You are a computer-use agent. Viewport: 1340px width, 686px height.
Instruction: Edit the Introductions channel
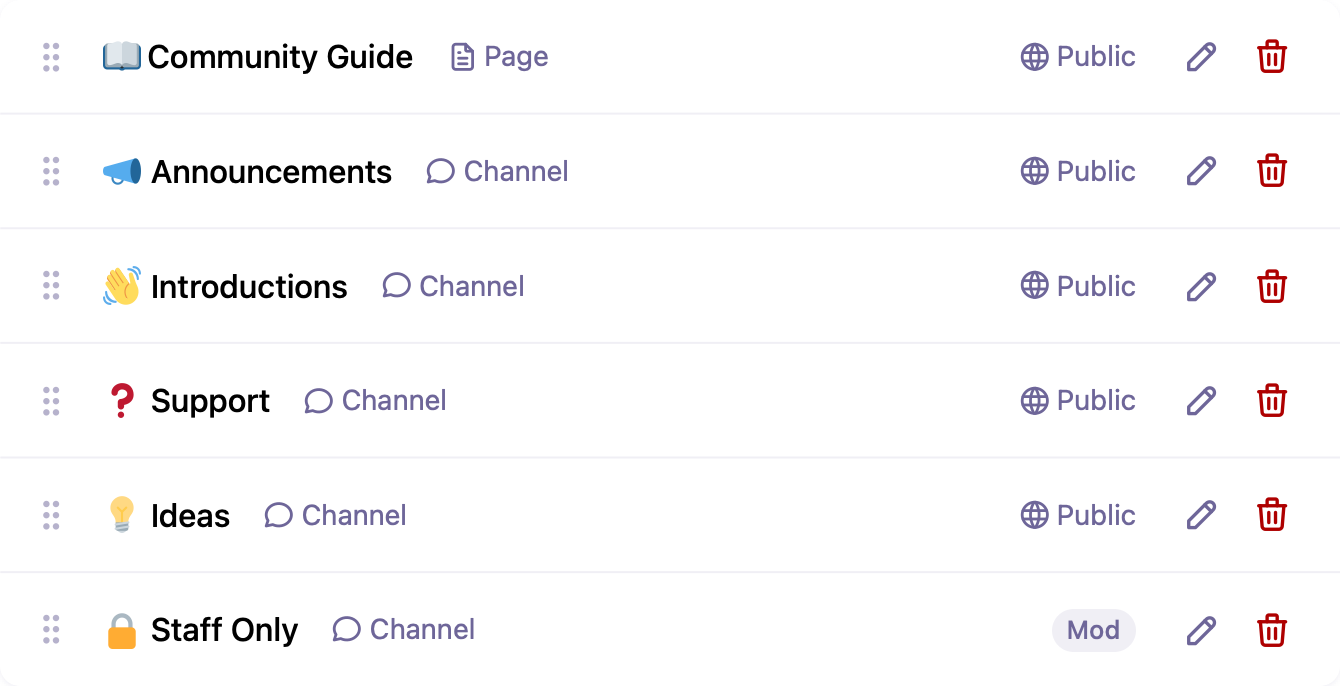click(x=1201, y=286)
